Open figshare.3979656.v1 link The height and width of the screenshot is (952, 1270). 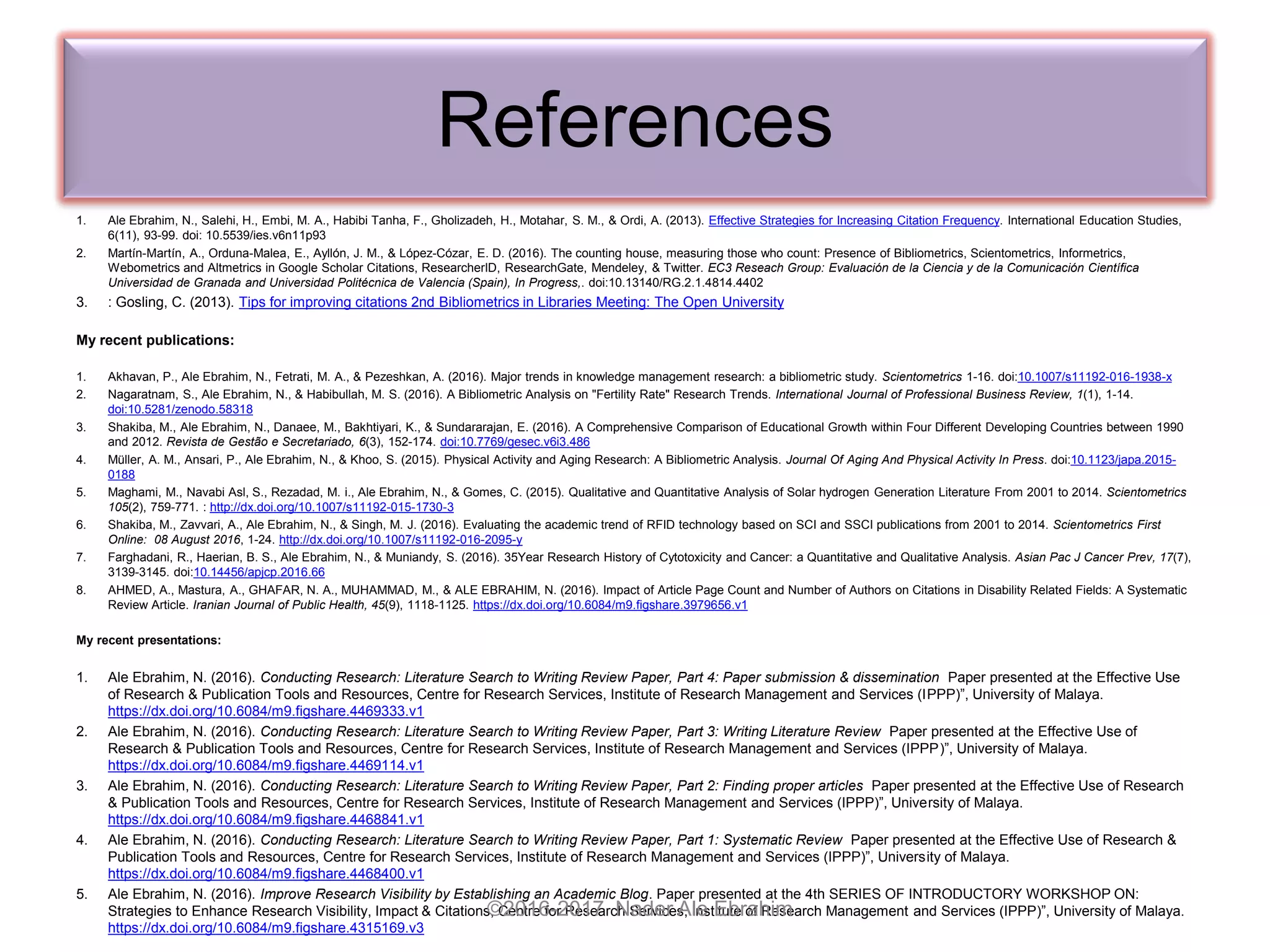click(610, 605)
